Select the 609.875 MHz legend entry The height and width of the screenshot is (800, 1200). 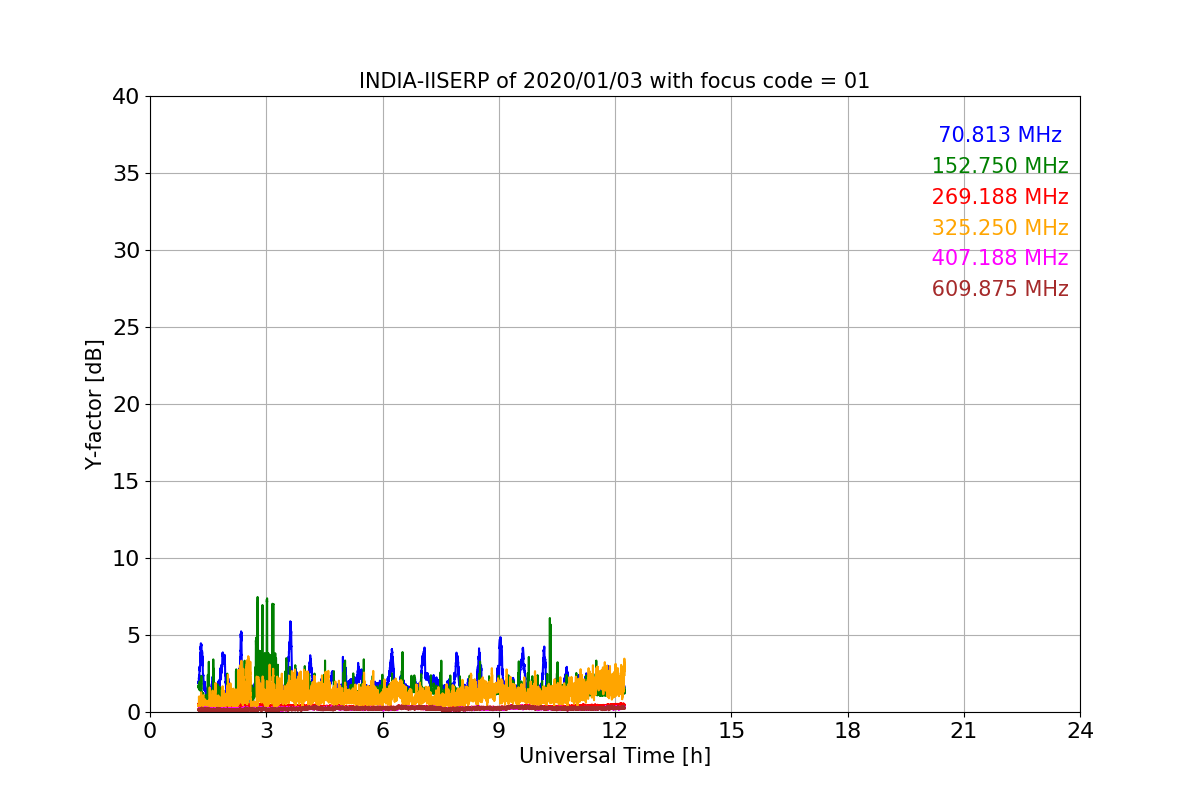tap(1000, 289)
